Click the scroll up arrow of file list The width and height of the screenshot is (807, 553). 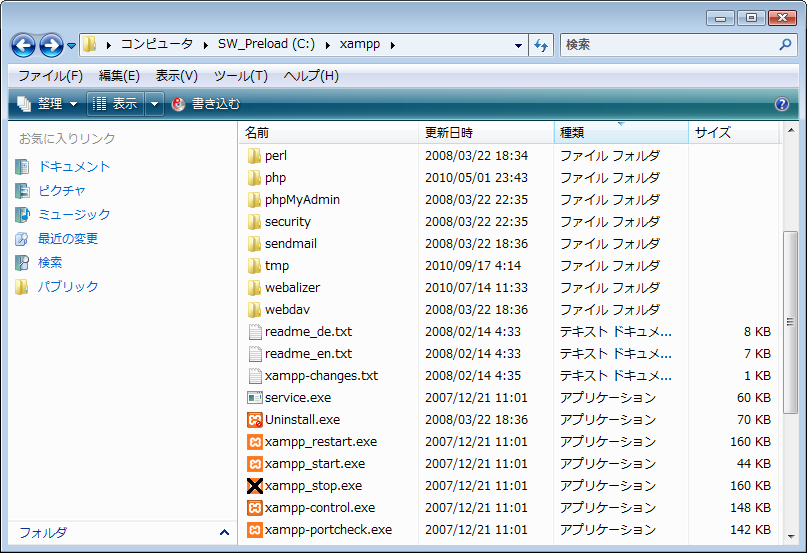(x=791, y=131)
